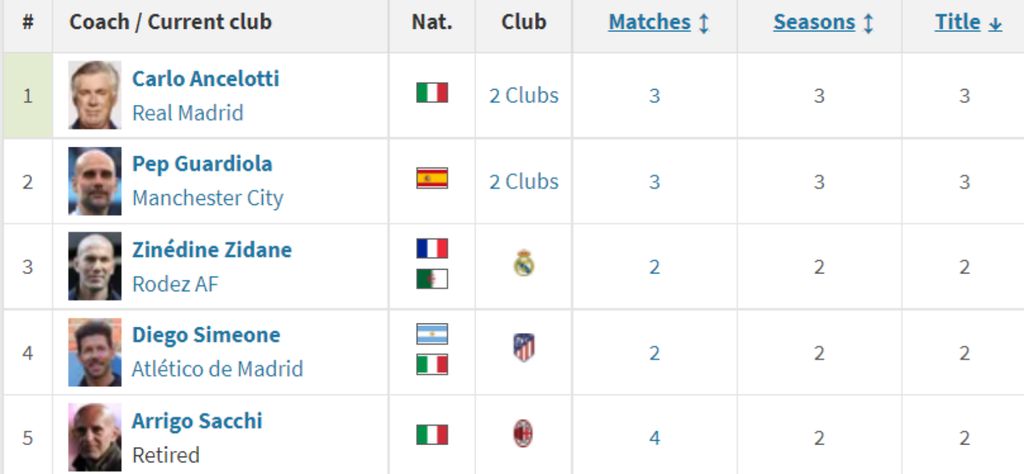Click the Real Madrid club crest icon
1024x474 pixels.
pos(524,263)
